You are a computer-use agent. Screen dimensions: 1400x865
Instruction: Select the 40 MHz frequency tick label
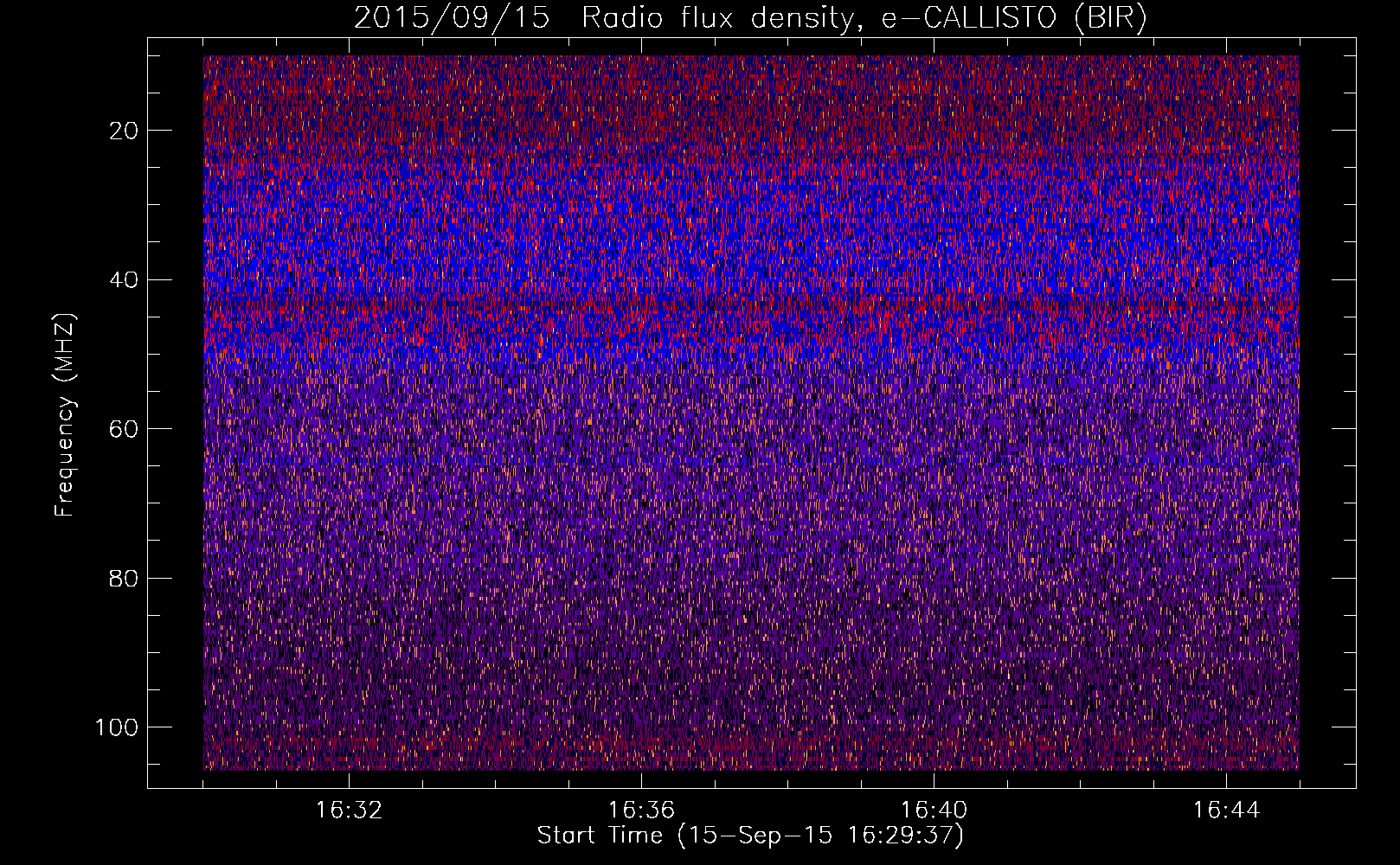point(124,280)
